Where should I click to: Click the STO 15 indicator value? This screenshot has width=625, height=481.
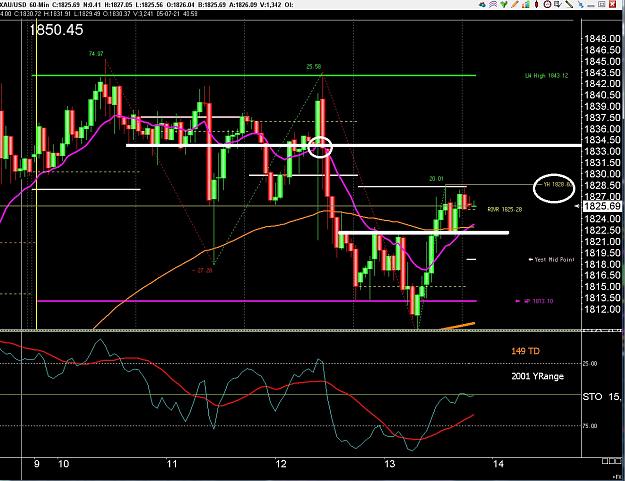pos(602,397)
